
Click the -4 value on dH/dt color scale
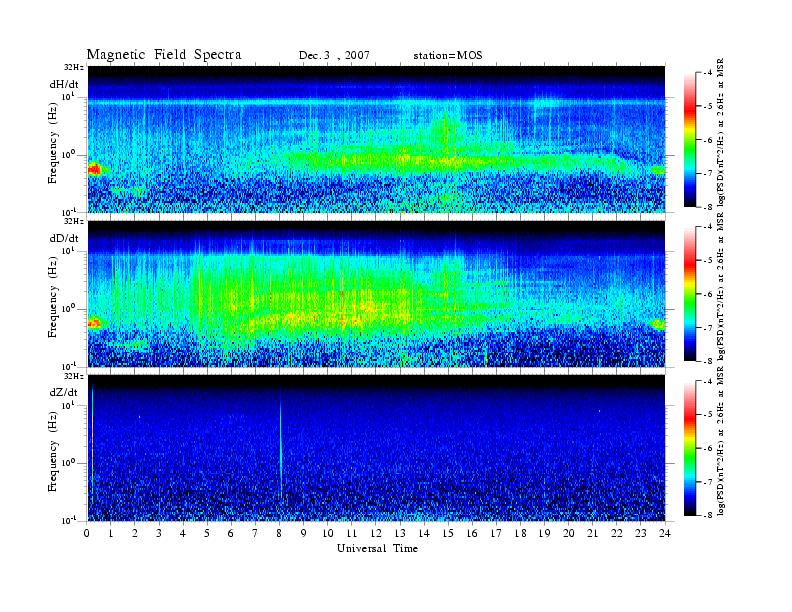coord(708,73)
